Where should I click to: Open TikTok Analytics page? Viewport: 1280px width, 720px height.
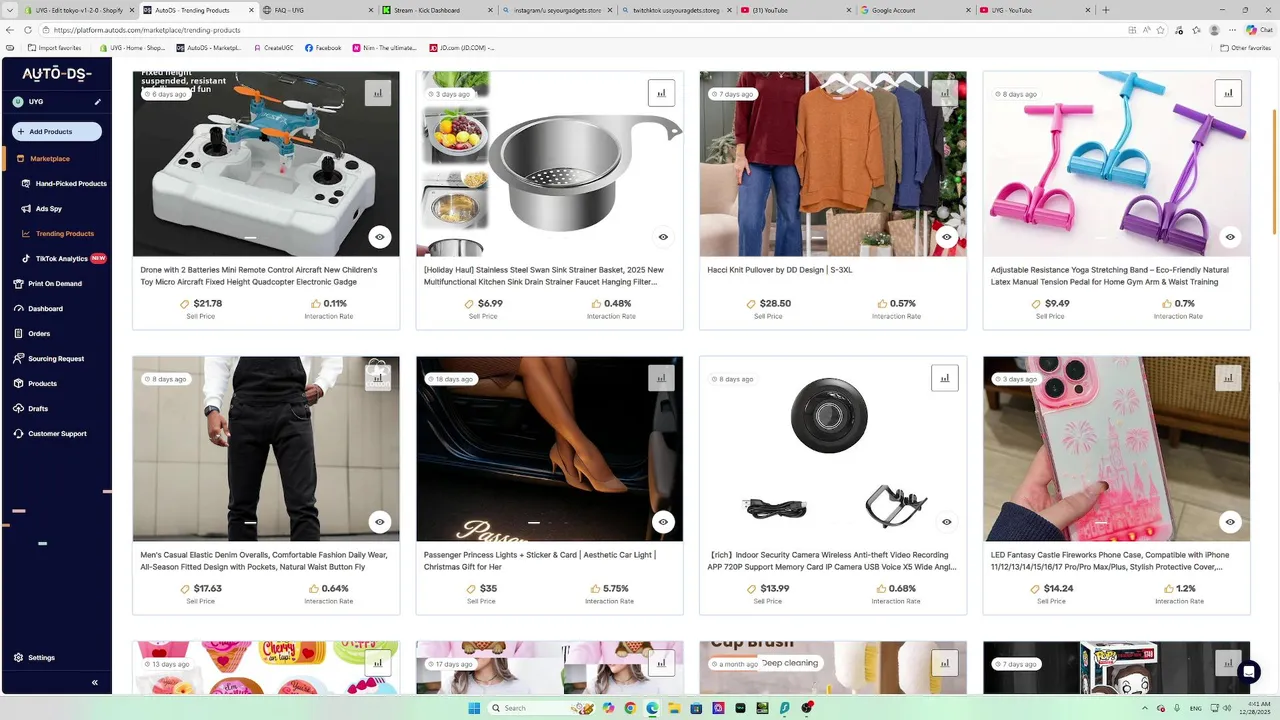tap(62, 259)
